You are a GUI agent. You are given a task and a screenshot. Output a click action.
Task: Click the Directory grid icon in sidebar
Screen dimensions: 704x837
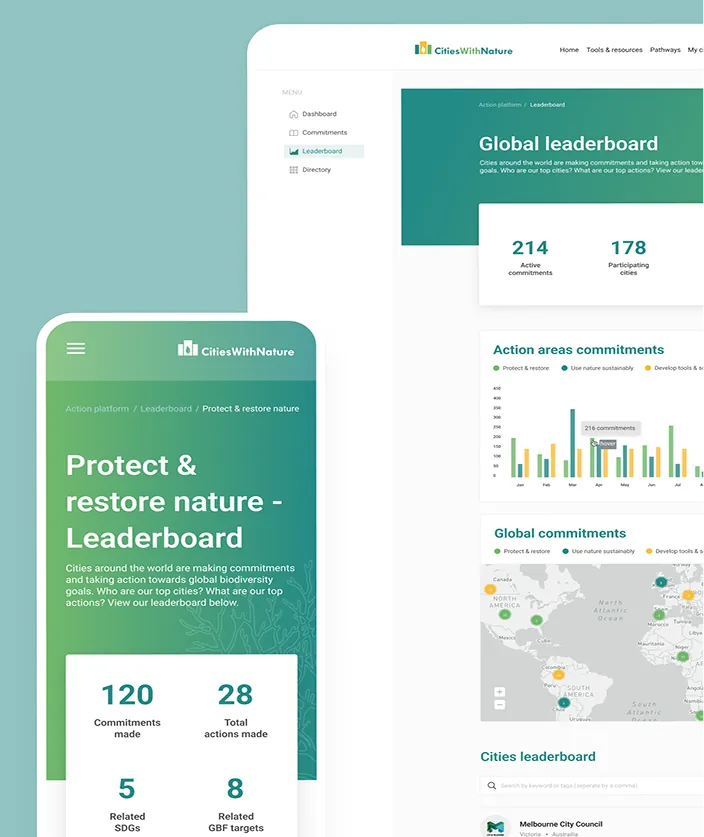[x=293, y=170]
